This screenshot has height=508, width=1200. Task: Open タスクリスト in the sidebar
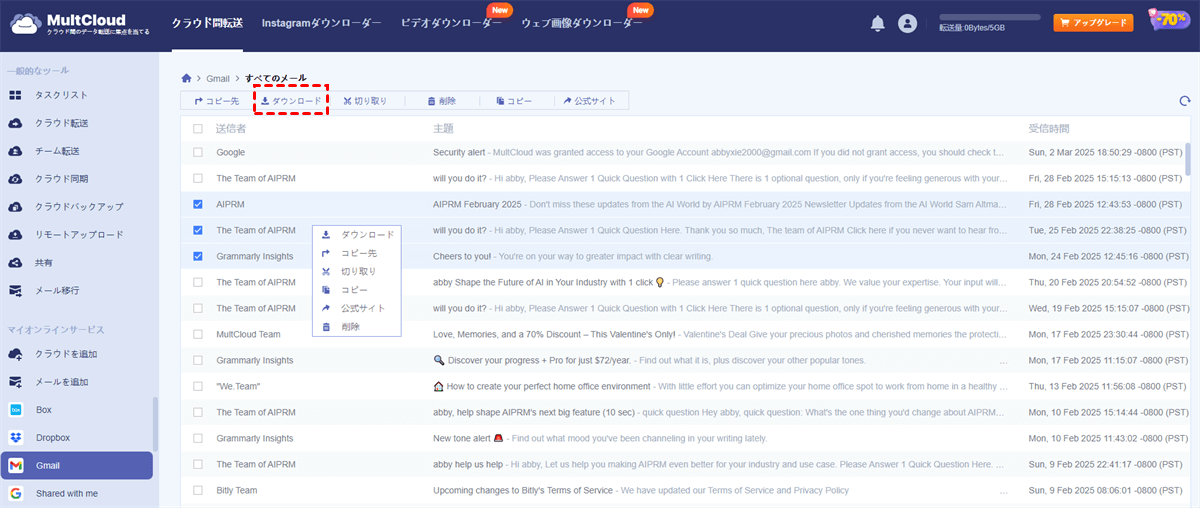coord(61,95)
